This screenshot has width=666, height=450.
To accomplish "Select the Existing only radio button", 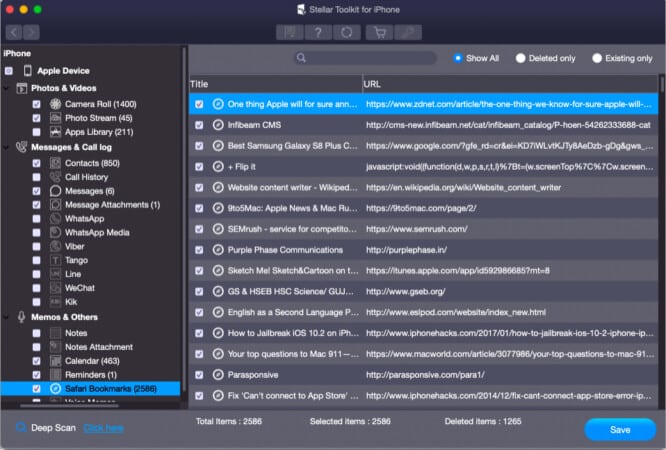I will pyautogui.click(x=597, y=58).
